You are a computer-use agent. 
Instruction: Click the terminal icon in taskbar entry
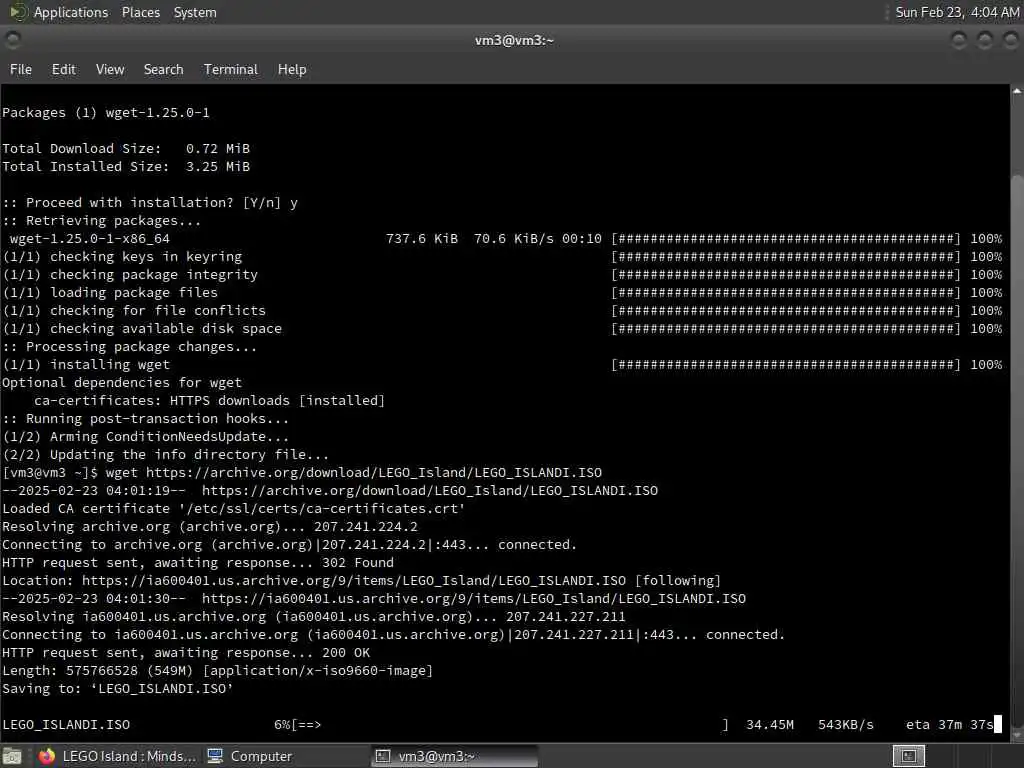point(383,756)
